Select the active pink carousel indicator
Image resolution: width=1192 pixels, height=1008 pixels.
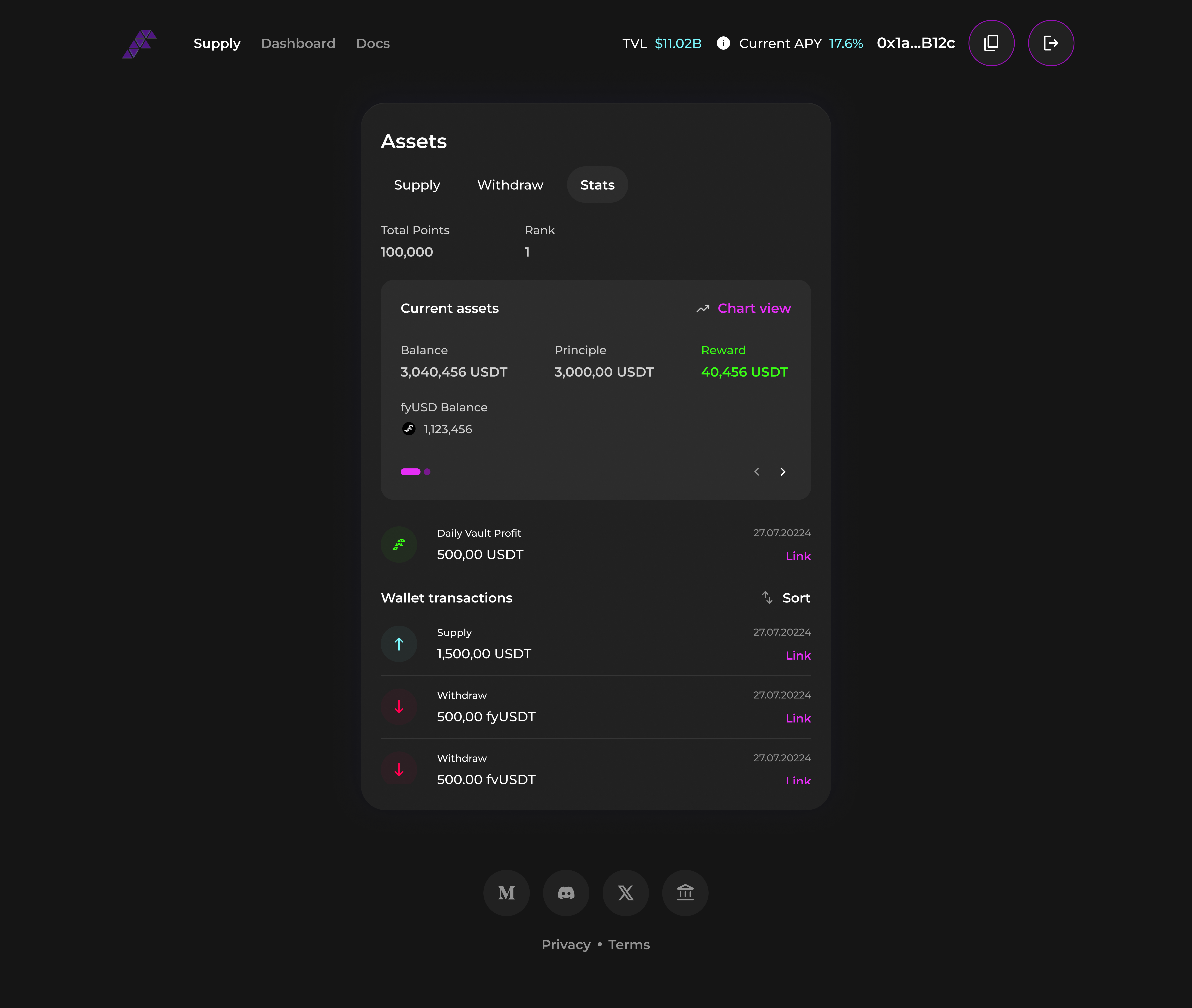[x=410, y=472]
